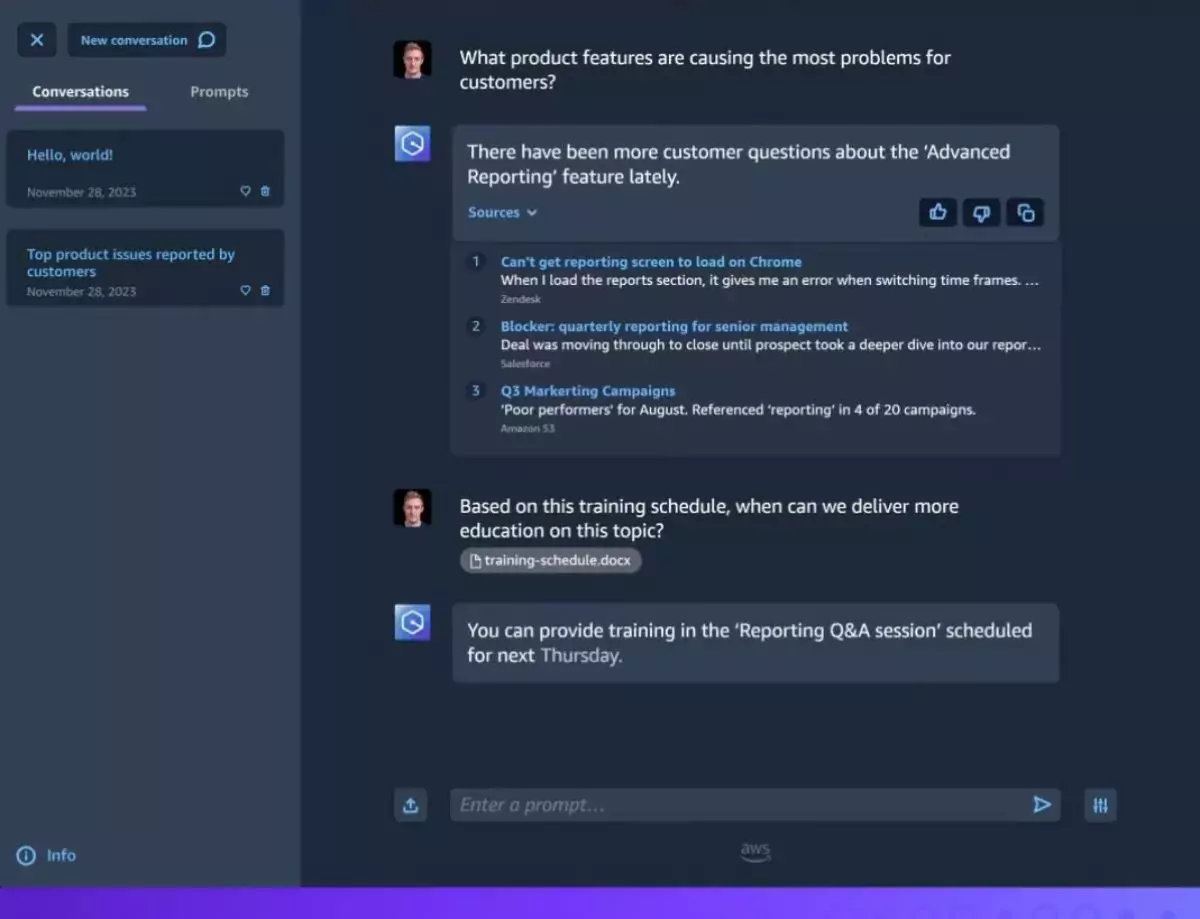The height and width of the screenshot is (919, 1200).
Task: Open the Info link
Action: 46,855
